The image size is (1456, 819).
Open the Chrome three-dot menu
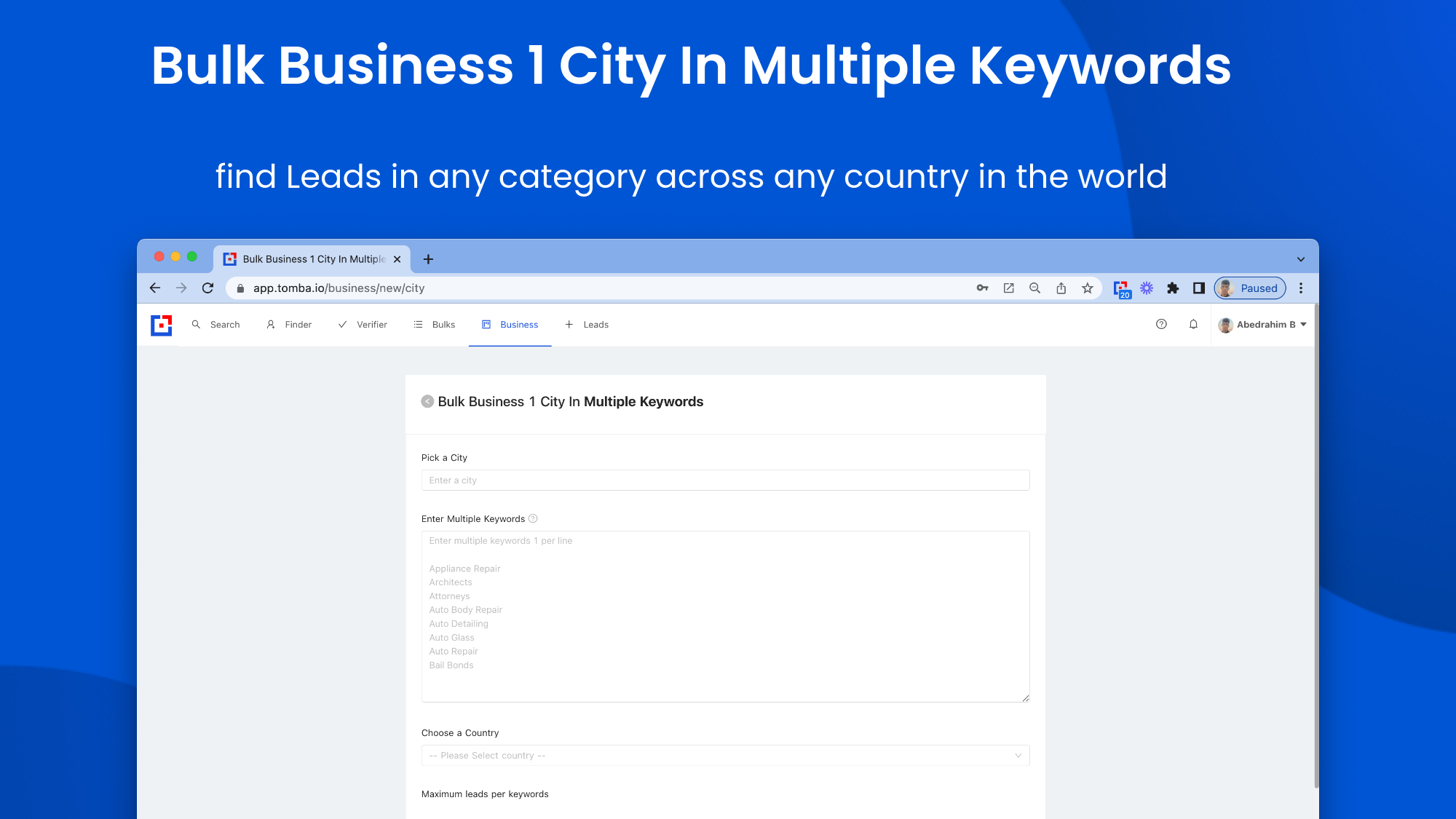point(1301,288)
